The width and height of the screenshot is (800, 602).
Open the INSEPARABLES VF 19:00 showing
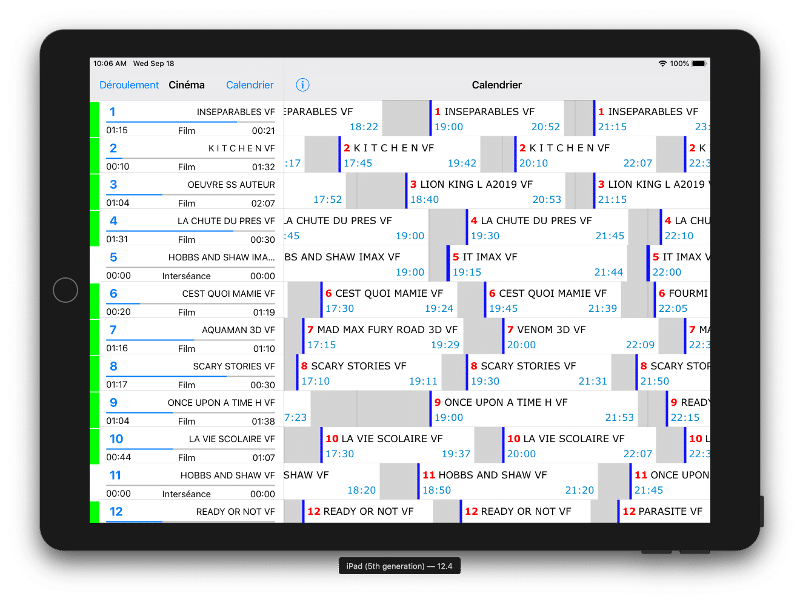496,118
